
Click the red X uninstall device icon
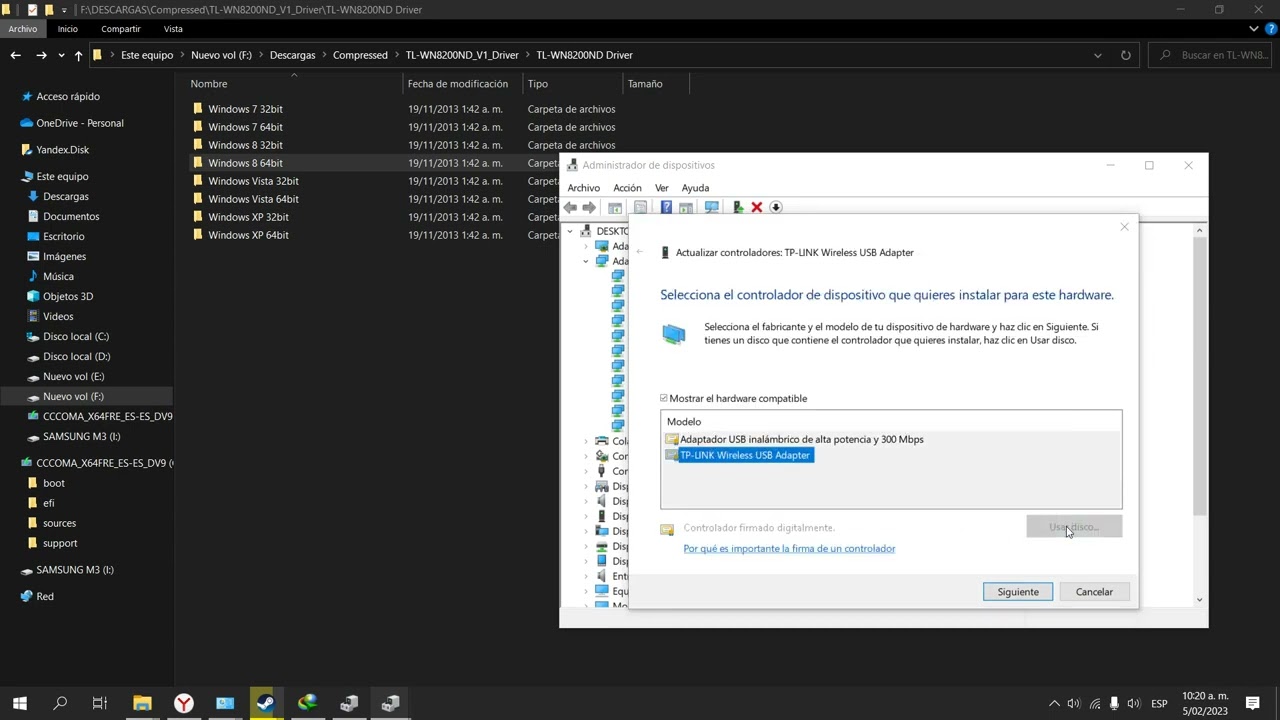757,207
